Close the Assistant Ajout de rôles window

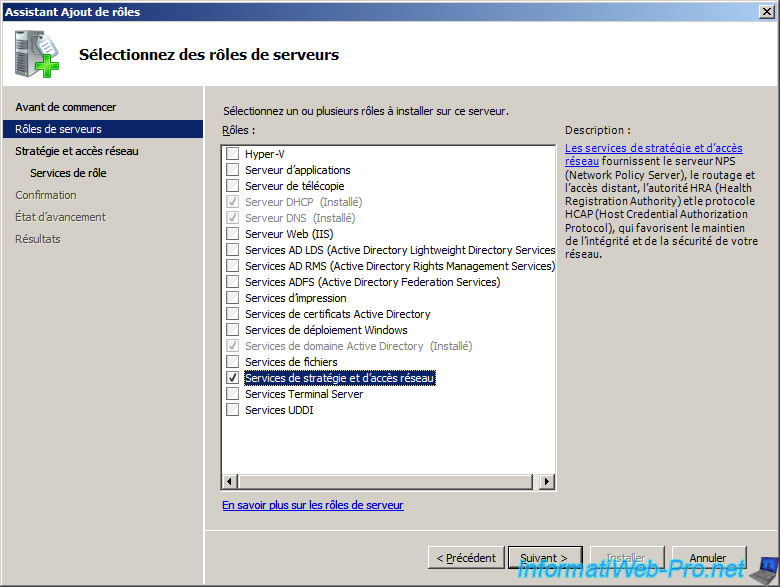pyautogui.click(x=765, y=12)
